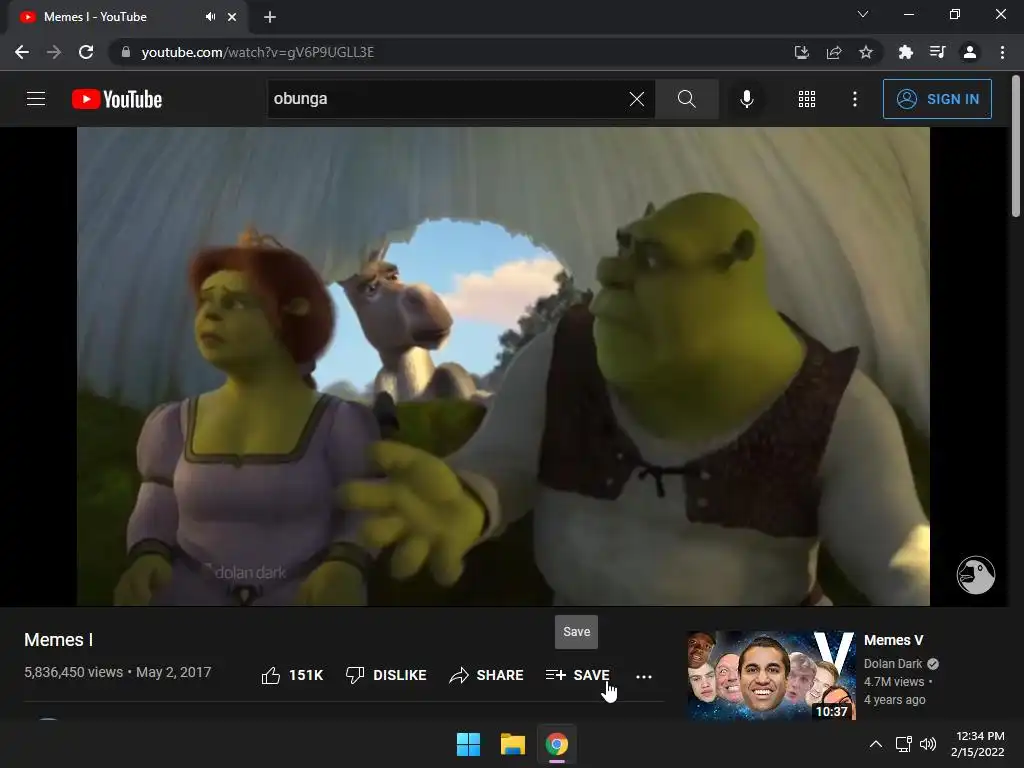Image resolution: width=1024 pixels, height=768 pixels.
Task: Start voice search with microphone
Action: point(747,99)
